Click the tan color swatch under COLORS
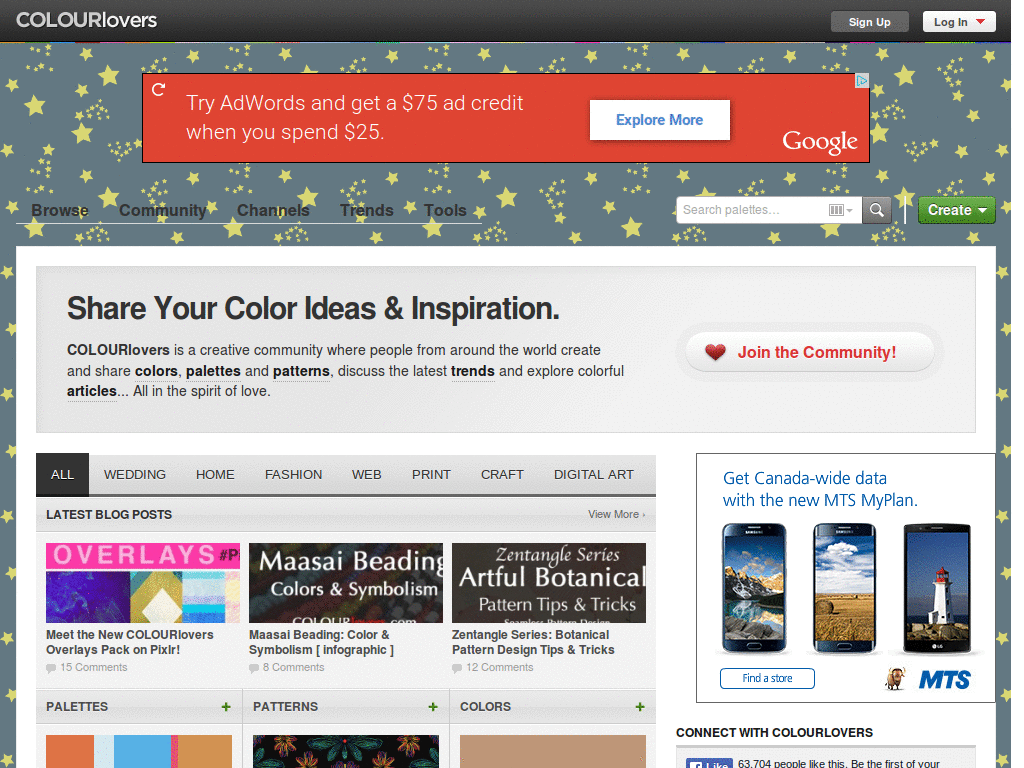The height and width of the screenshot is (768, 1024). tap(552, 751)
